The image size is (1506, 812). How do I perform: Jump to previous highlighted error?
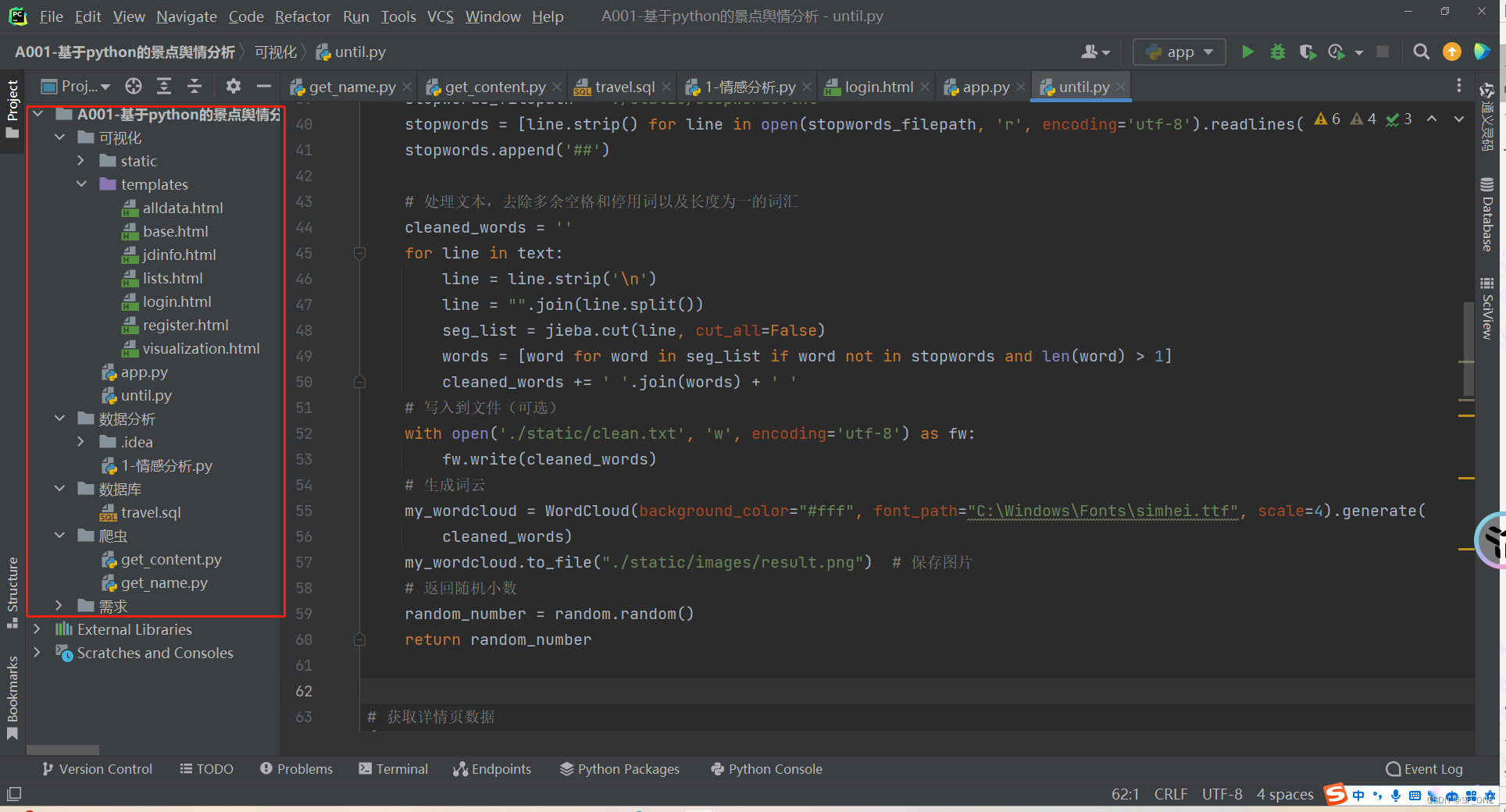click(x=1432, y=119)
